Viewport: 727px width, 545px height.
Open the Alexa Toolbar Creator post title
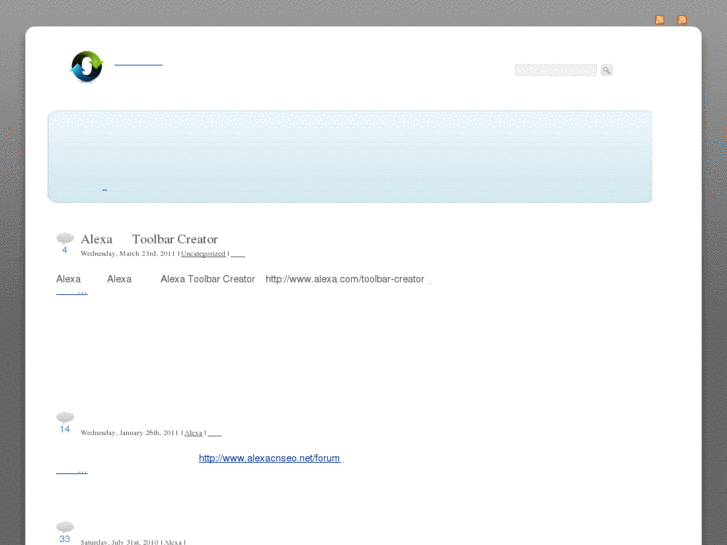(x=149, y=239)
